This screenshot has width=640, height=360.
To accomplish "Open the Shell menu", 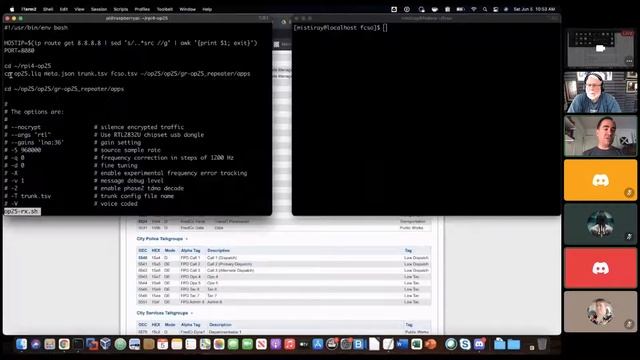I will [x=48, y=9].
